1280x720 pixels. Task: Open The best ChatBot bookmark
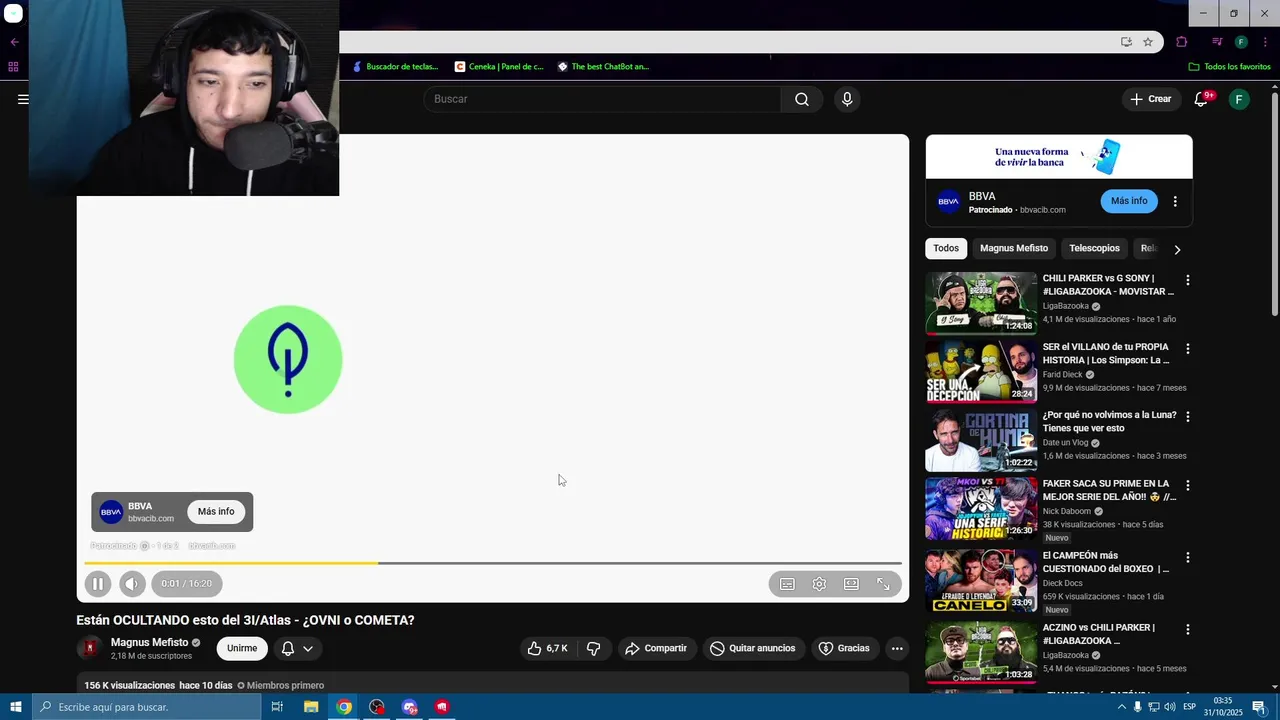click(x=603, y=66)
